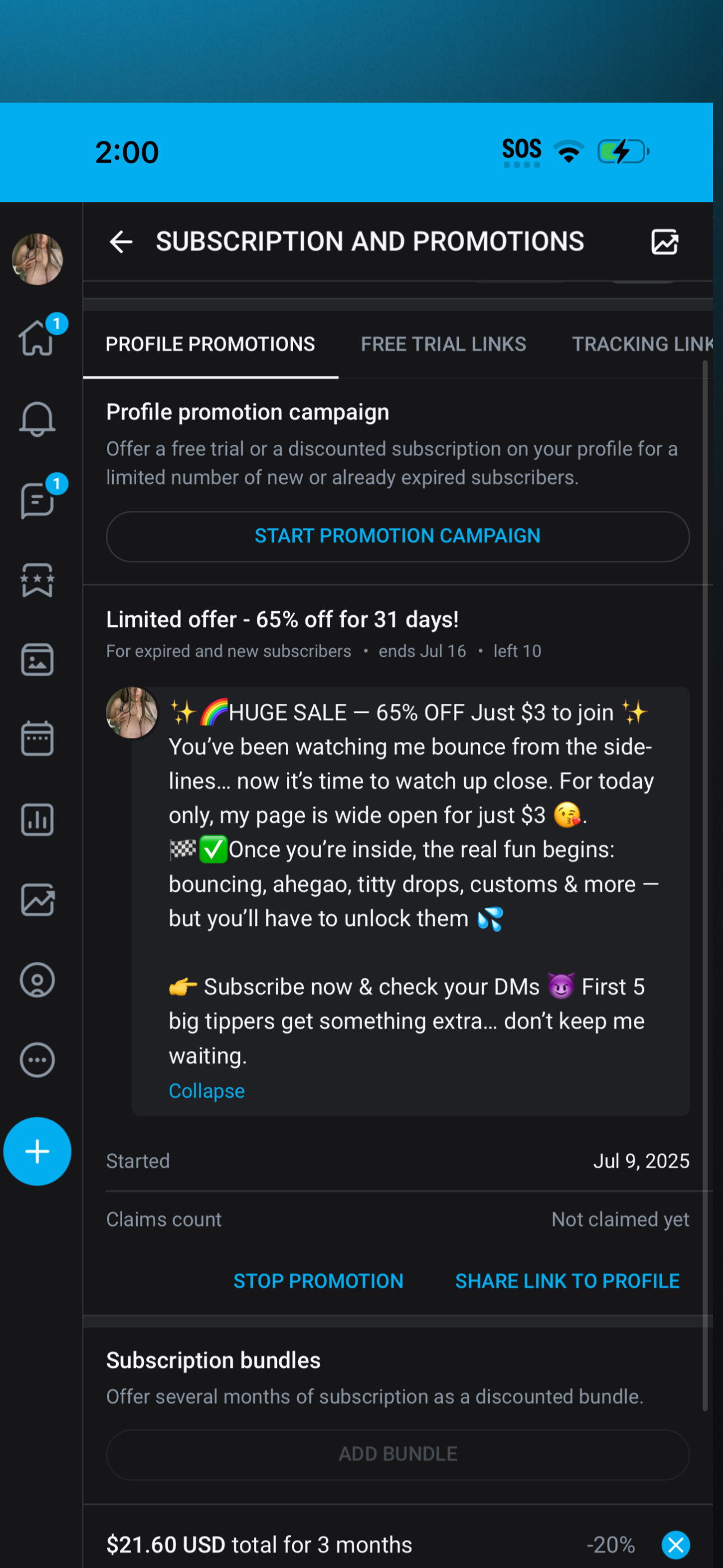Switch to Free Trial Links tab
The height and width of the screenshot is (1568, 723).
pos(443,344)
